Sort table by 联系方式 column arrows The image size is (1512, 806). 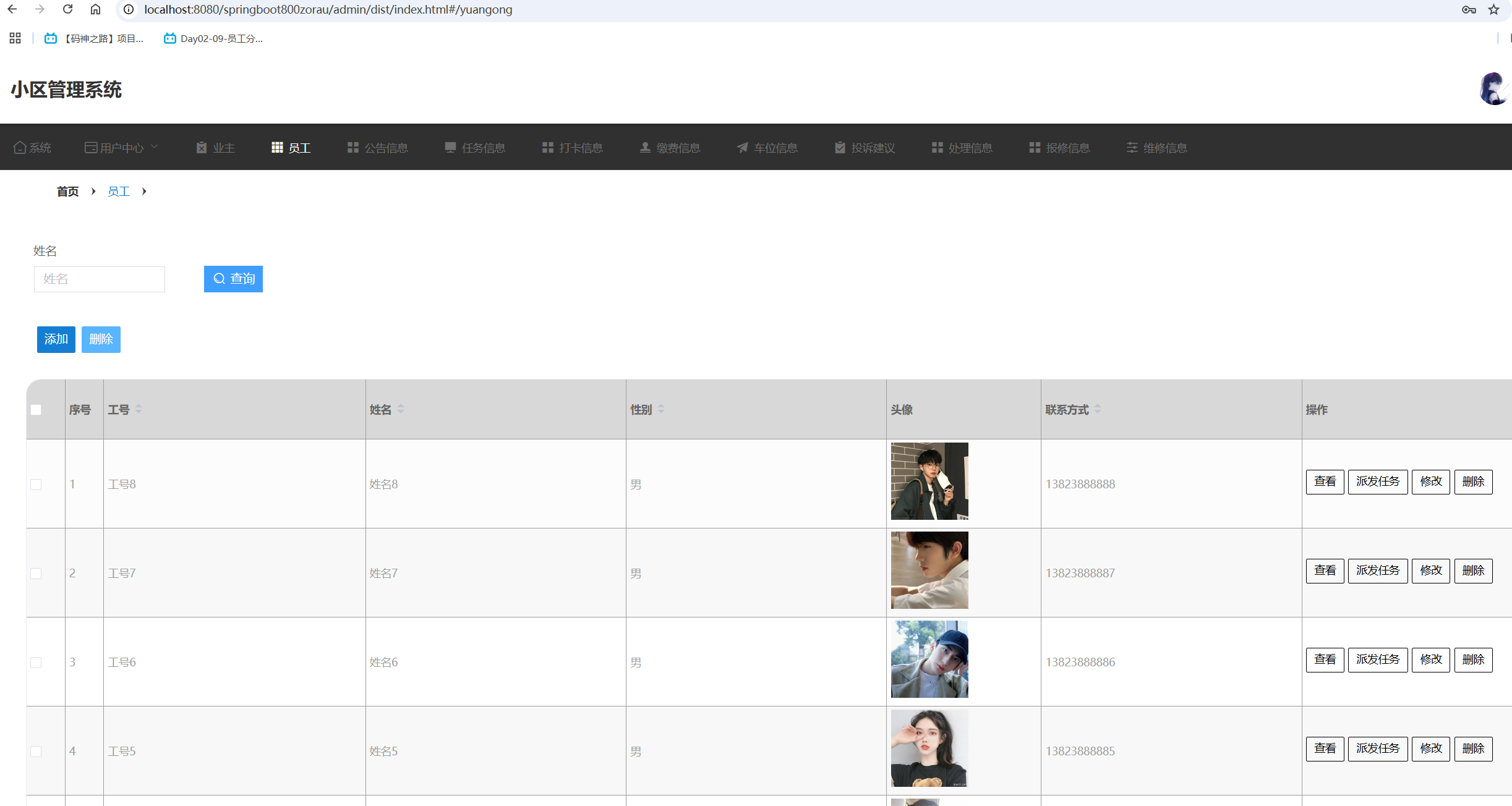pos(1097,409)
